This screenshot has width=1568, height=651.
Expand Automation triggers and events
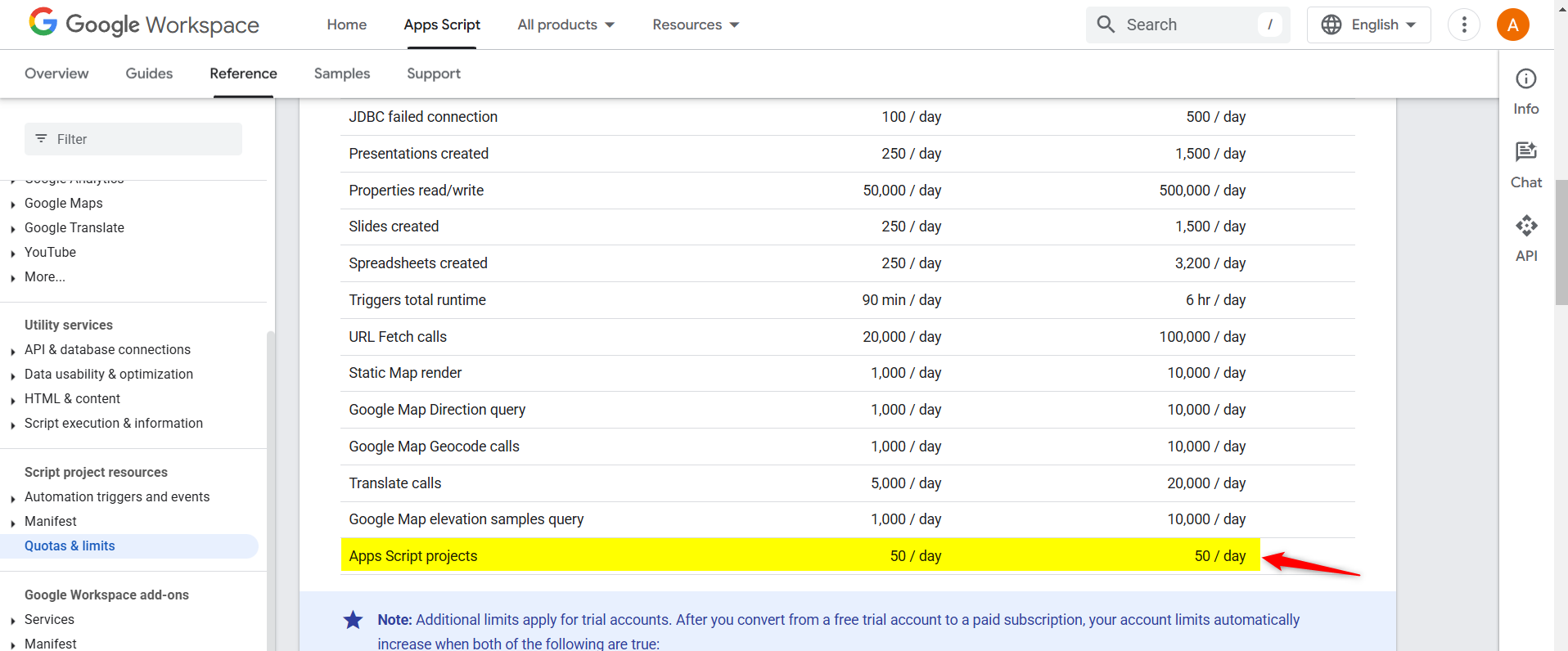(12, 498)
